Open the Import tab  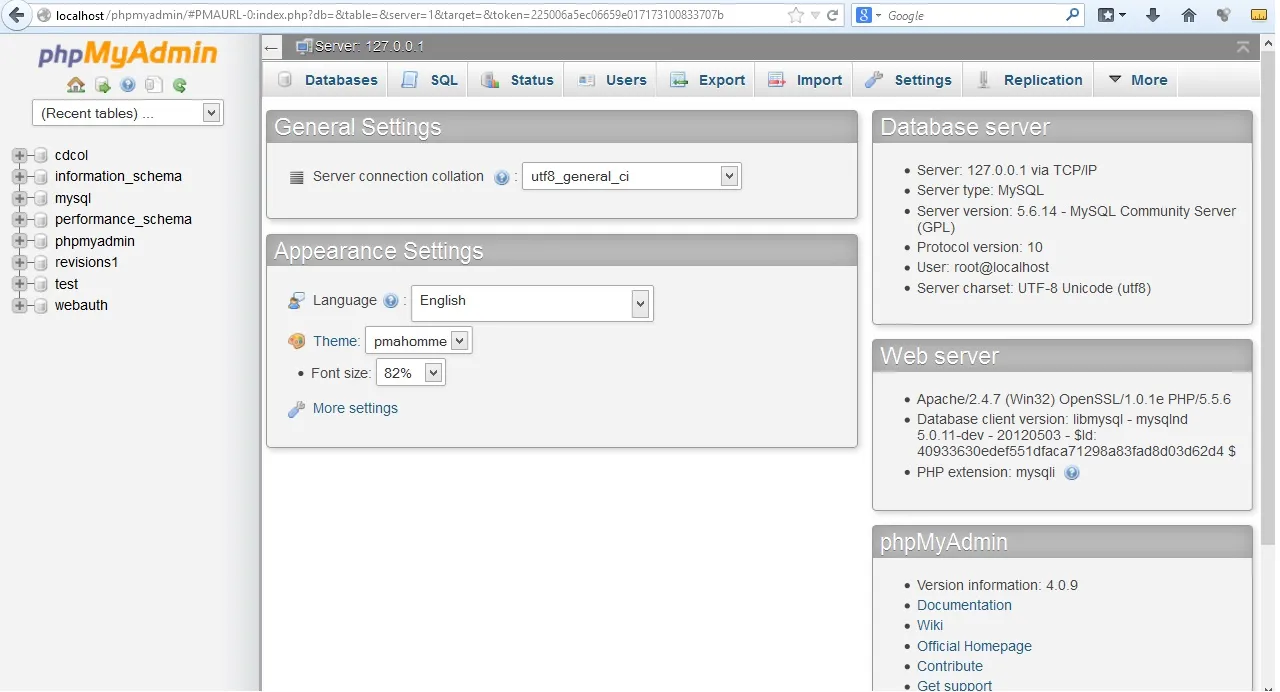[x=805, y=80]
